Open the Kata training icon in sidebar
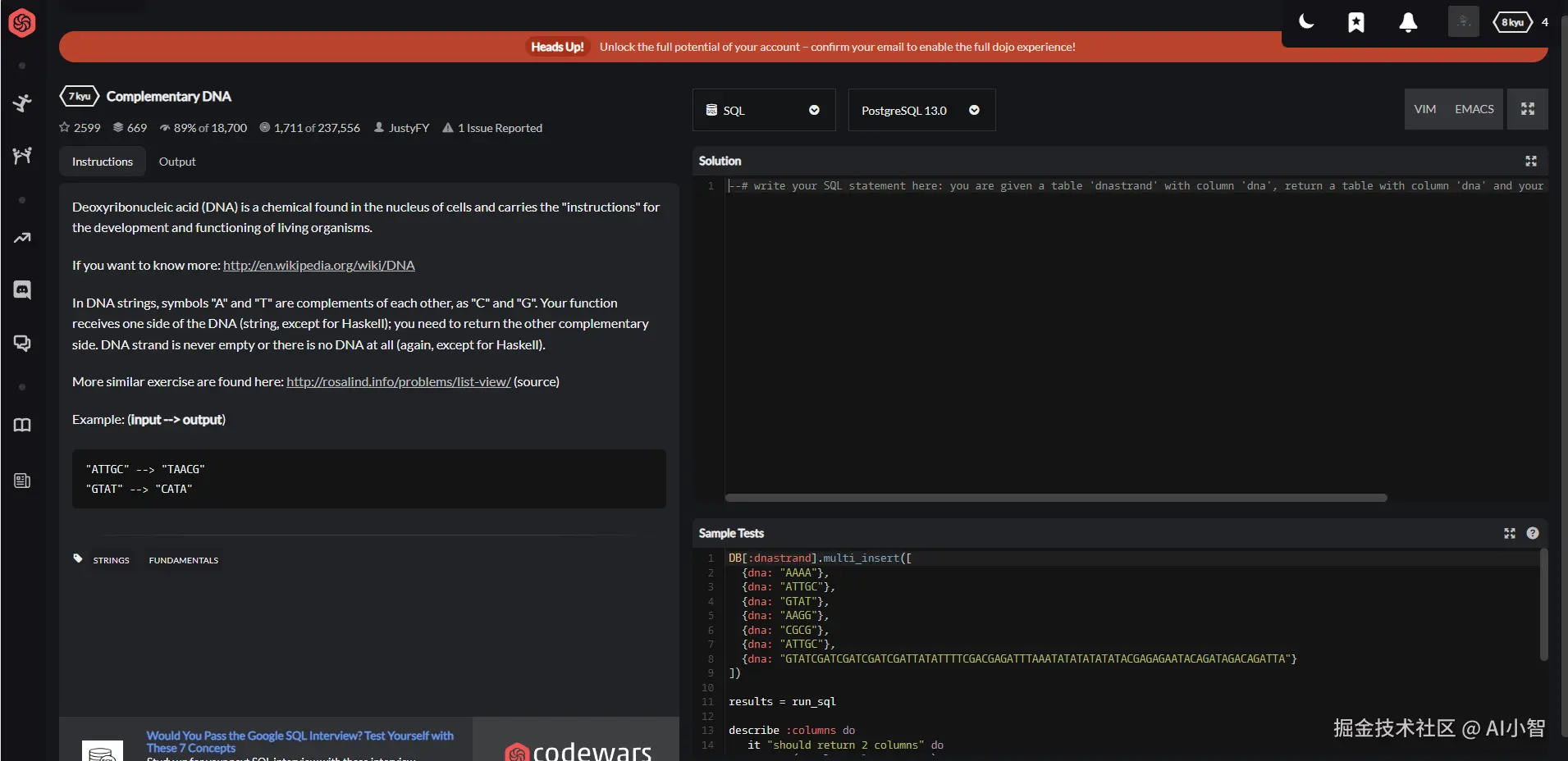The width and height of the screenshot is (1568, 761). point(22,103)
